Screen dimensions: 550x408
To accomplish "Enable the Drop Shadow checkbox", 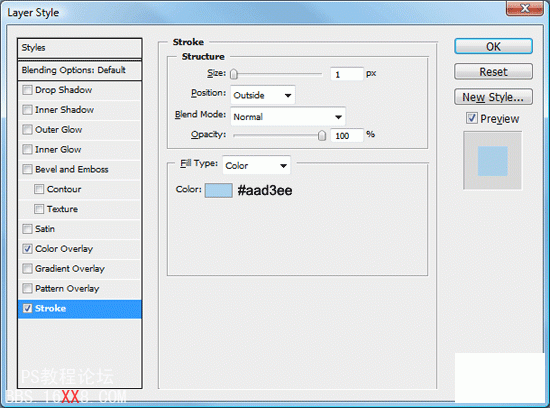I will tap(27, 90).
